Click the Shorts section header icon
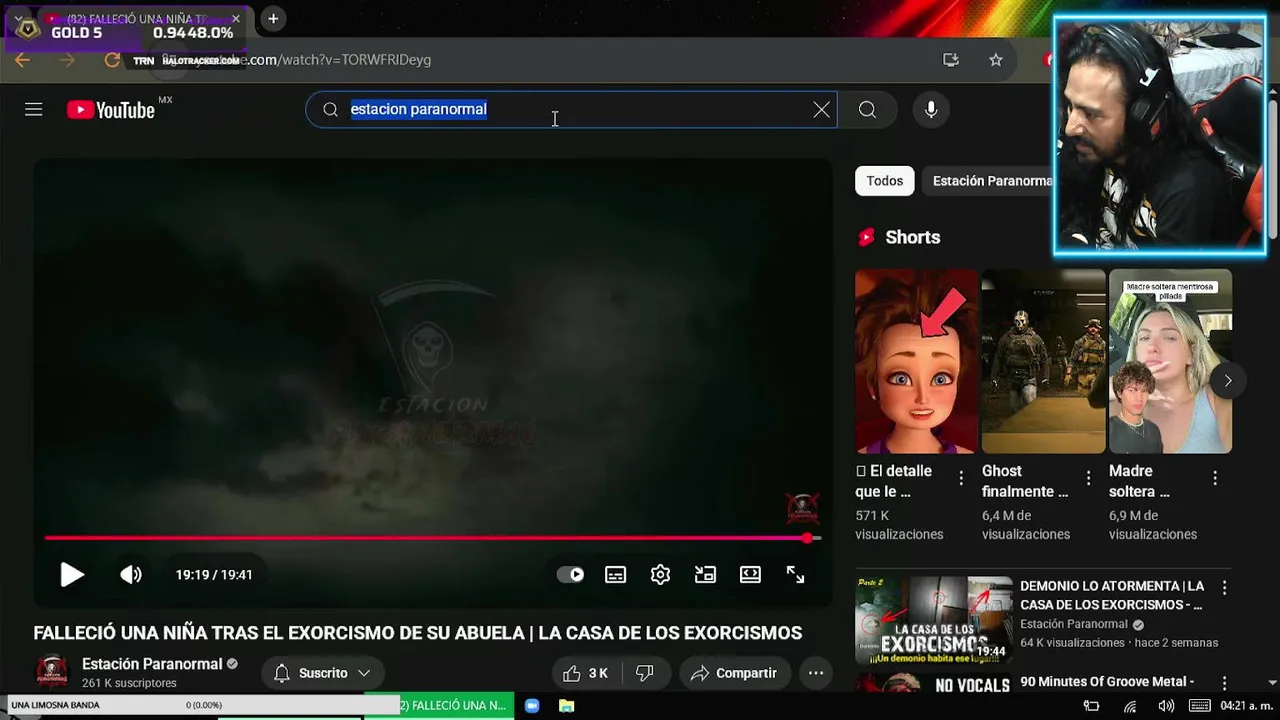Screen dimensions: 1280x720 tap(866, 237)
